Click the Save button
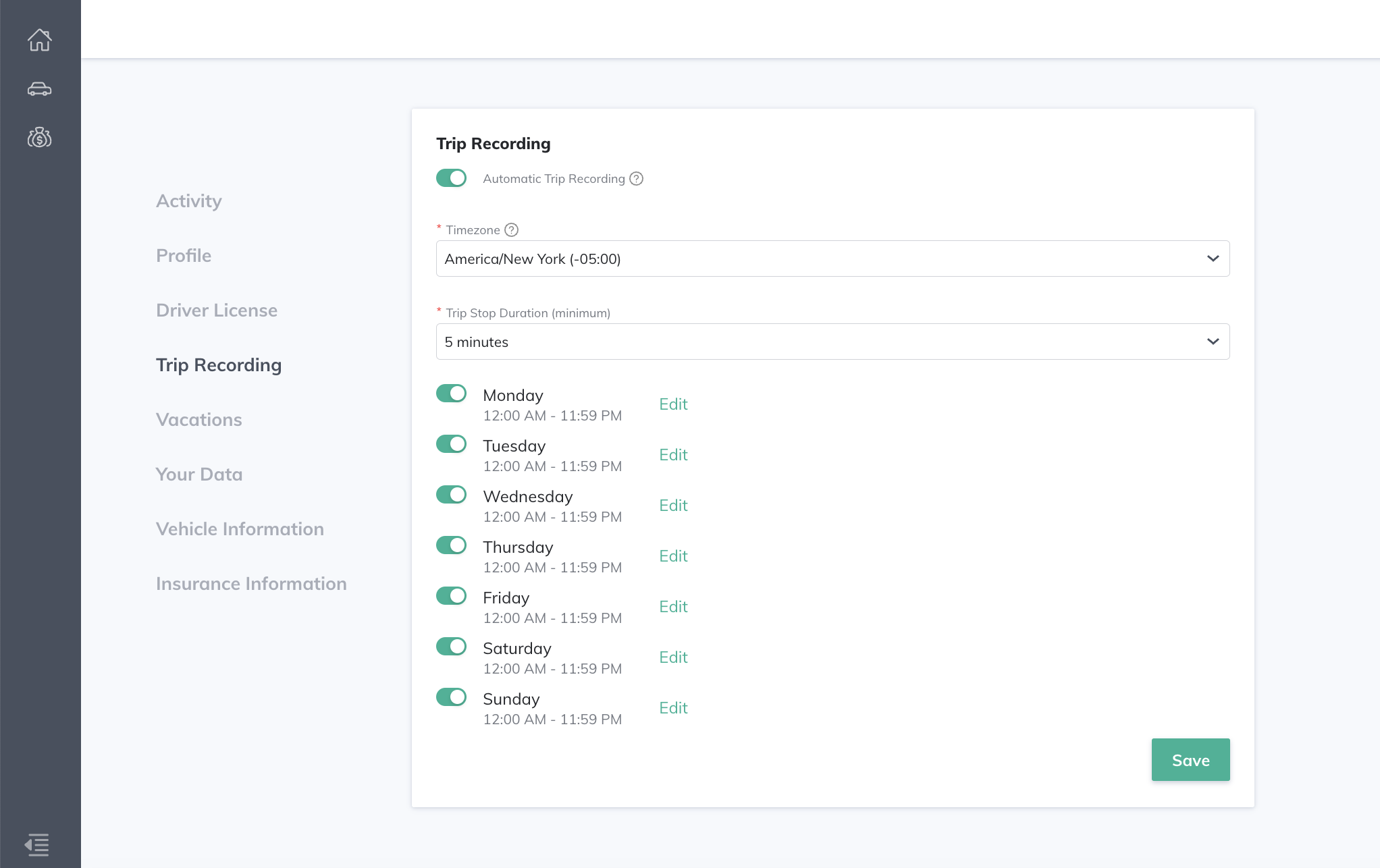The image size is (1380, 868). (x=1190, y=760)
